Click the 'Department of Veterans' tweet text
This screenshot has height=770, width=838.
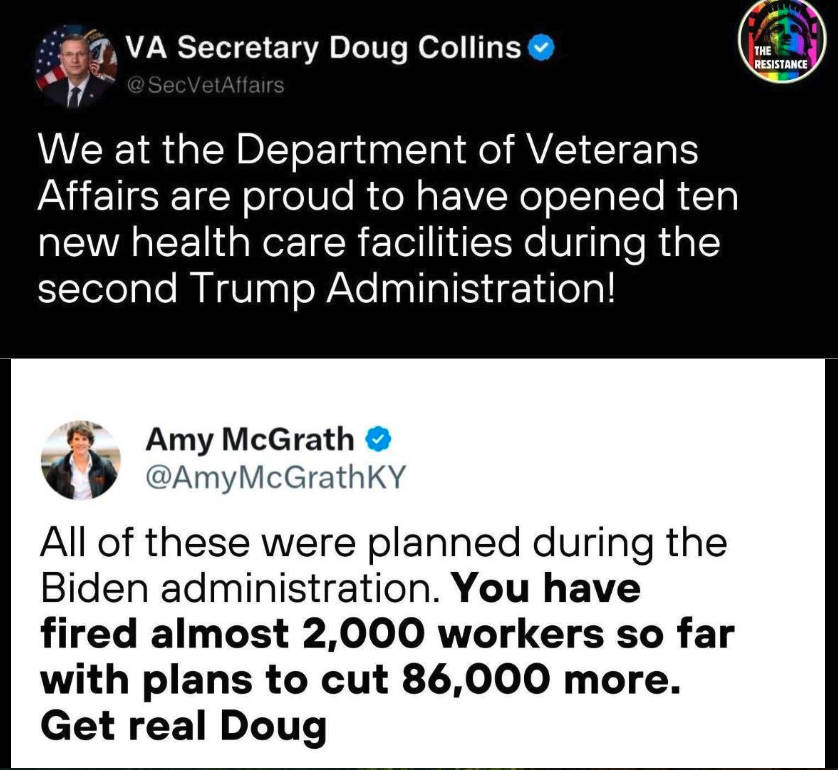467,150
